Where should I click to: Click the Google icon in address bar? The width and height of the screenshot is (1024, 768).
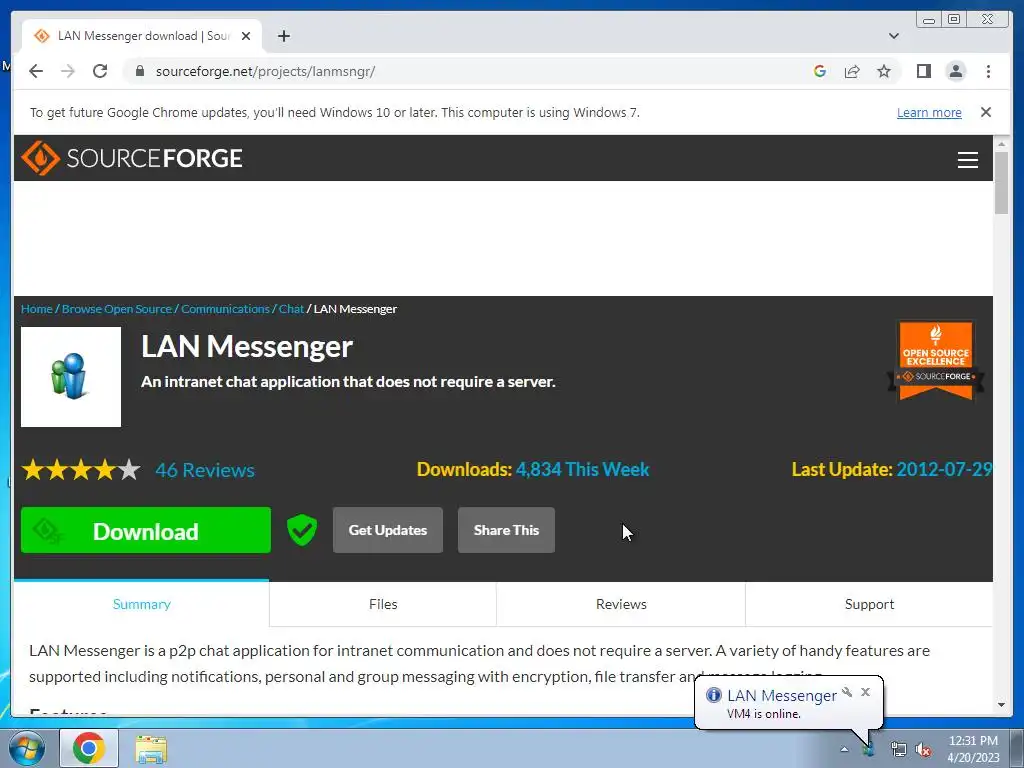tap(820, 71)
